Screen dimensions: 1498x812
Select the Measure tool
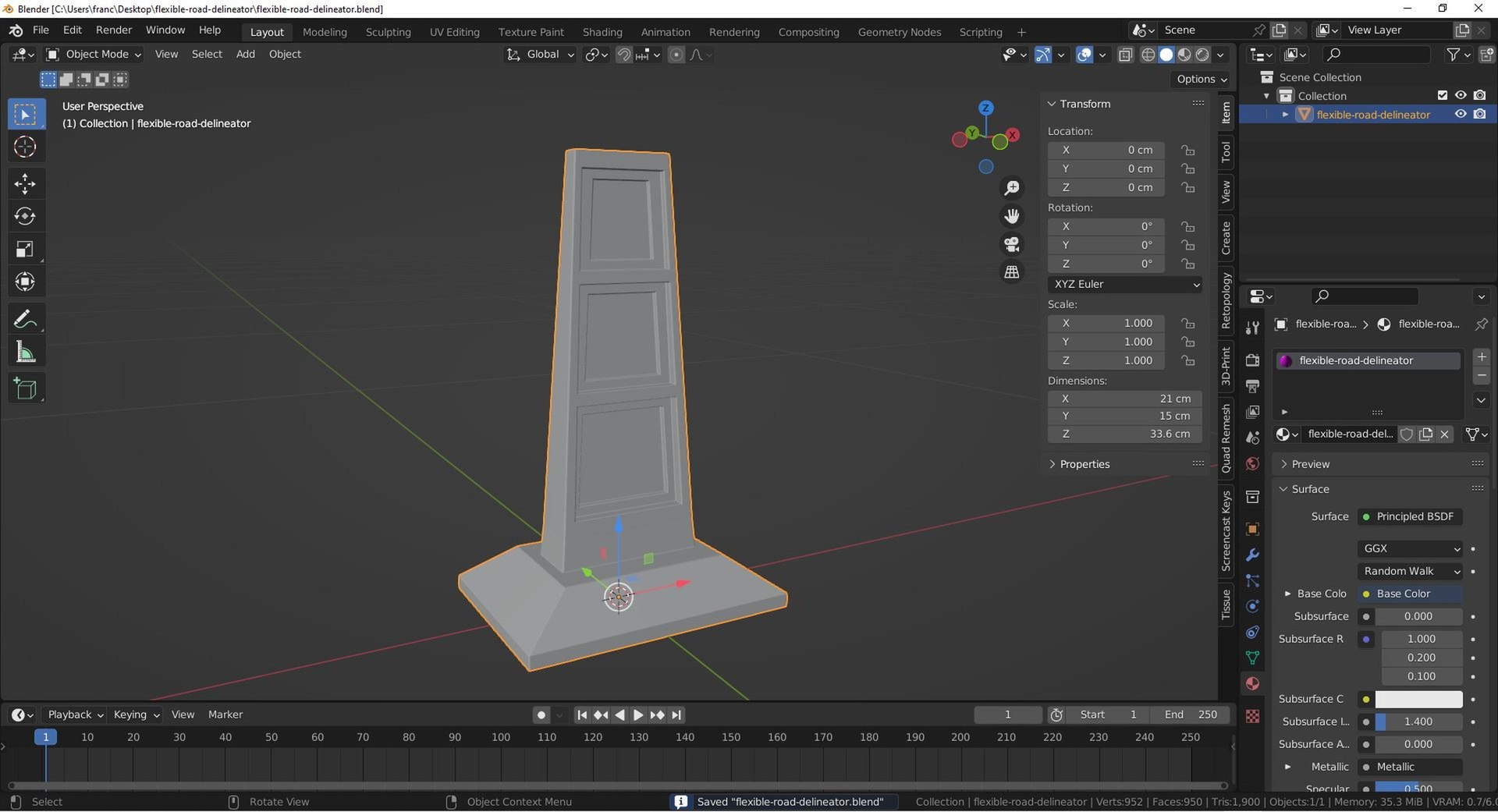pyautogui.click(x=25, y=353)
